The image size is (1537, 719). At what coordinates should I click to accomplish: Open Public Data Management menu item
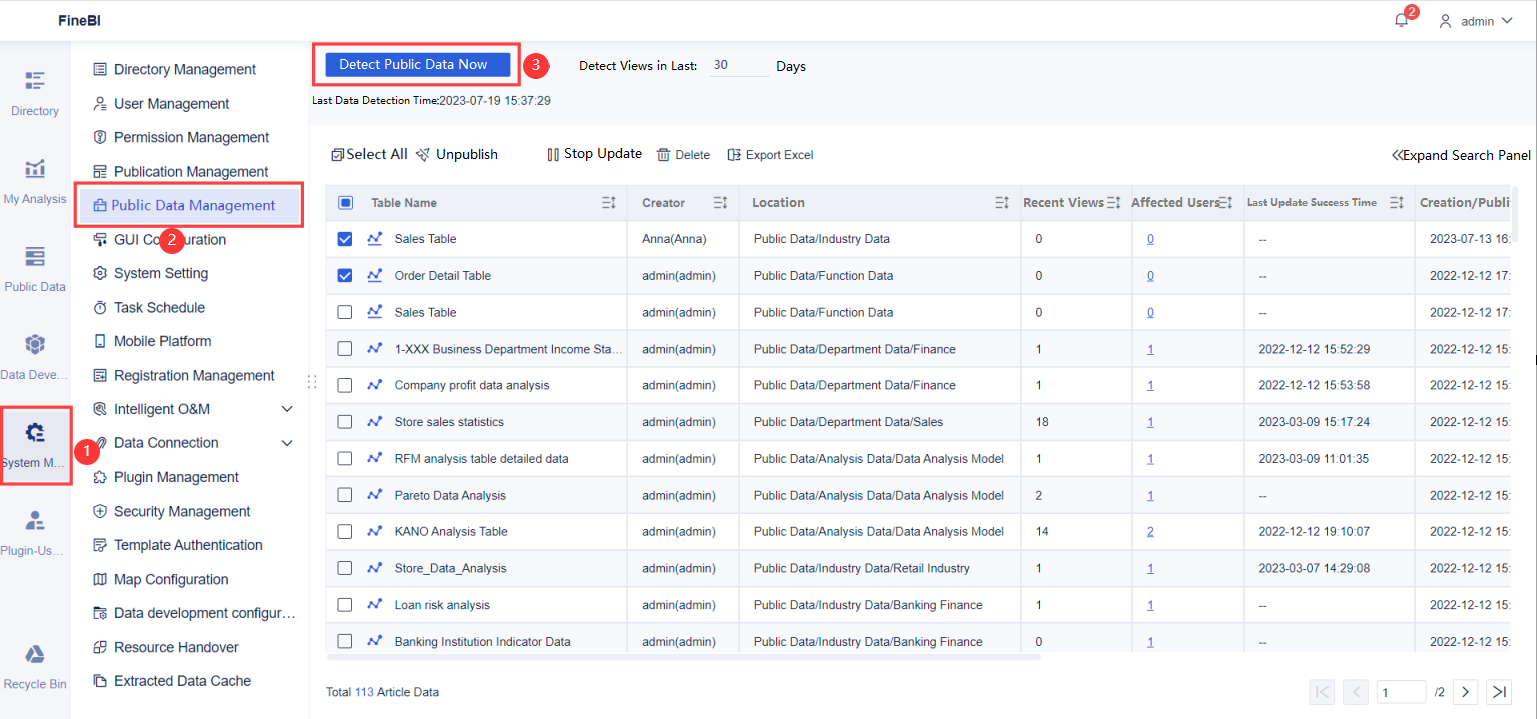point(188,204)
